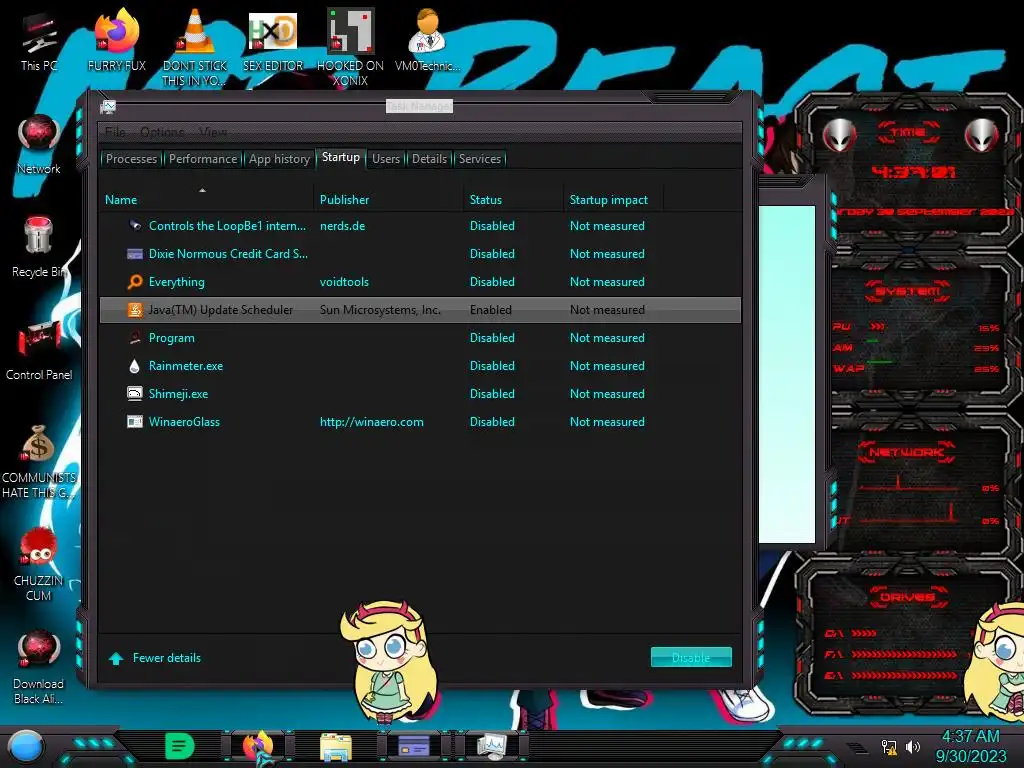Select the Startup tab
Viewport: 1024px width, 768px height.
click(x=341, y=157)
